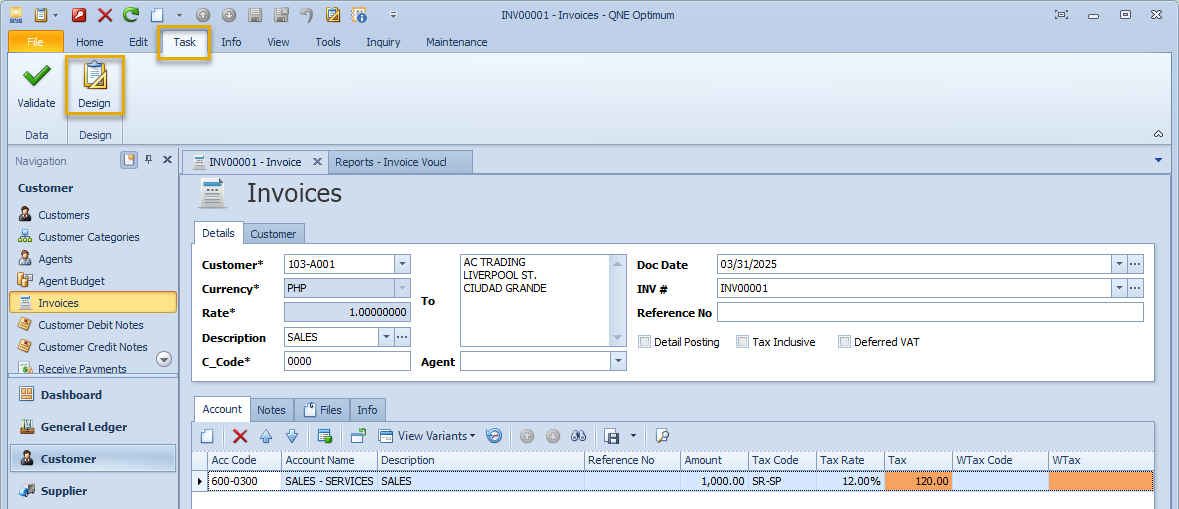1179x509 pixels.
Task: Click the New document icon in quick access toolbar
Action: pos(156,14)
